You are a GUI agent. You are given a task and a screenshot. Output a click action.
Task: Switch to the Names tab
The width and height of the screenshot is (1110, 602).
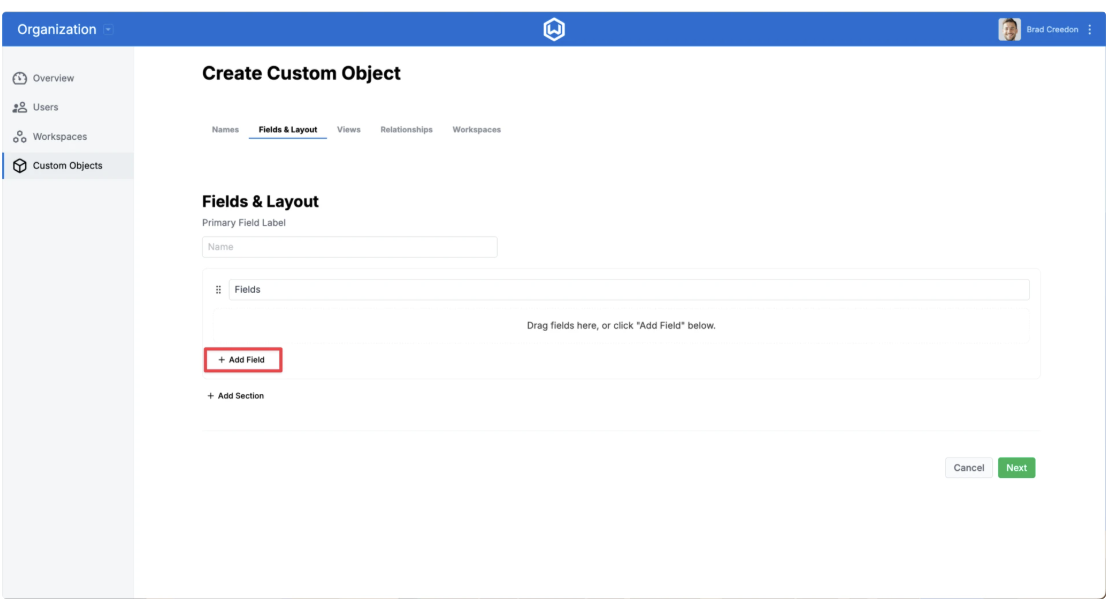click(225, 130)
